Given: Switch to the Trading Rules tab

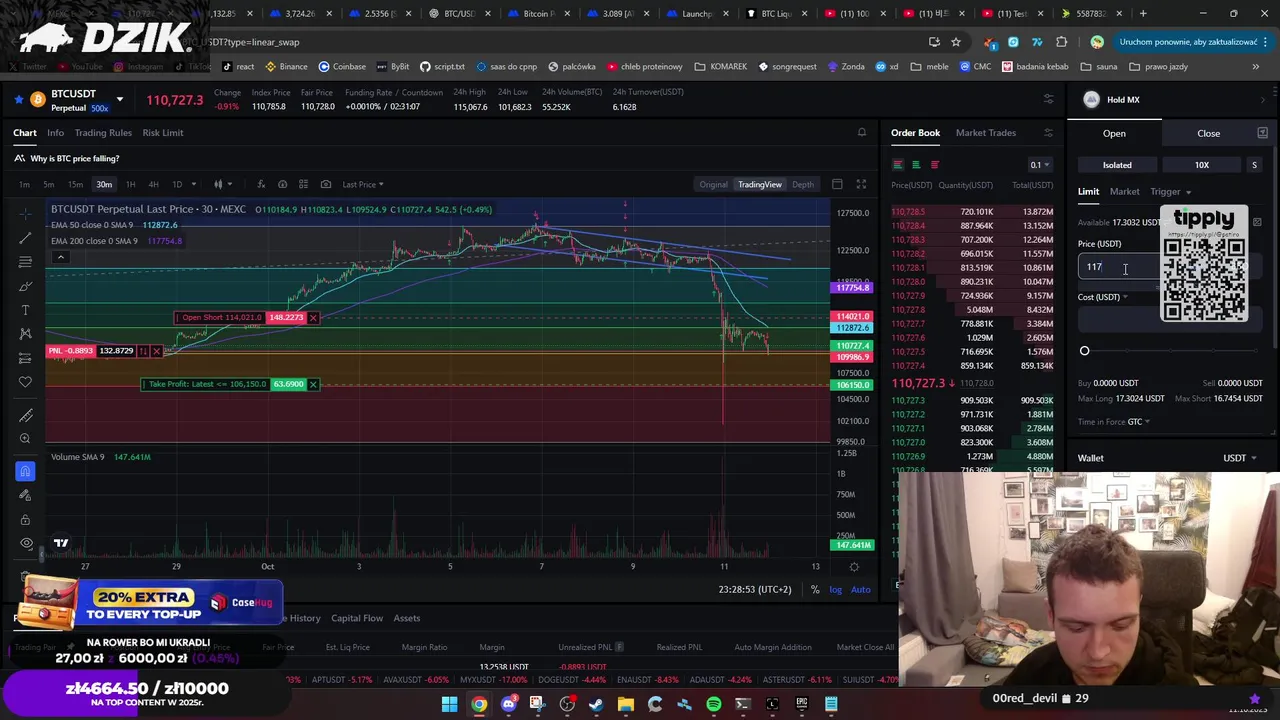Looking at the screenshot, I should [103, 132].
